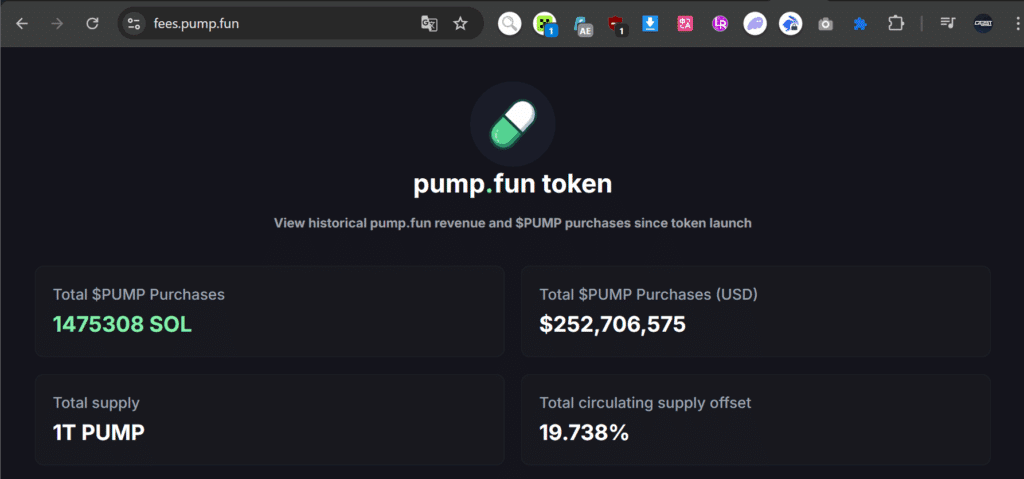Open the Chrome extensions menu
The width and height of the screenshot is (1024, 479).
click(x=896, y=24)
